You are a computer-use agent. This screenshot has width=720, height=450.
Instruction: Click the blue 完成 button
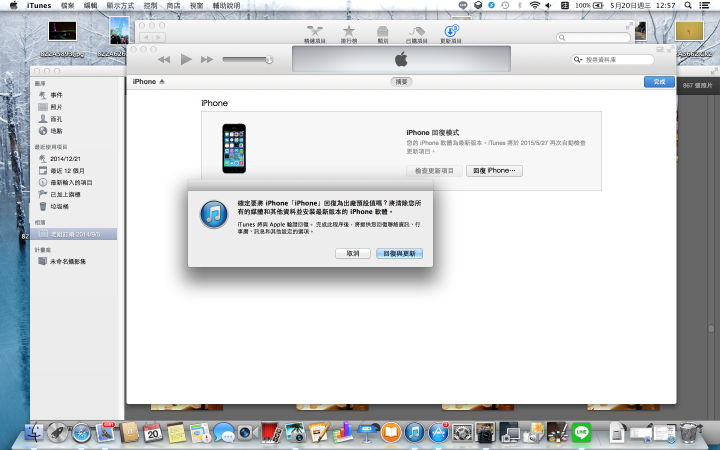click(x=659, y=82)
